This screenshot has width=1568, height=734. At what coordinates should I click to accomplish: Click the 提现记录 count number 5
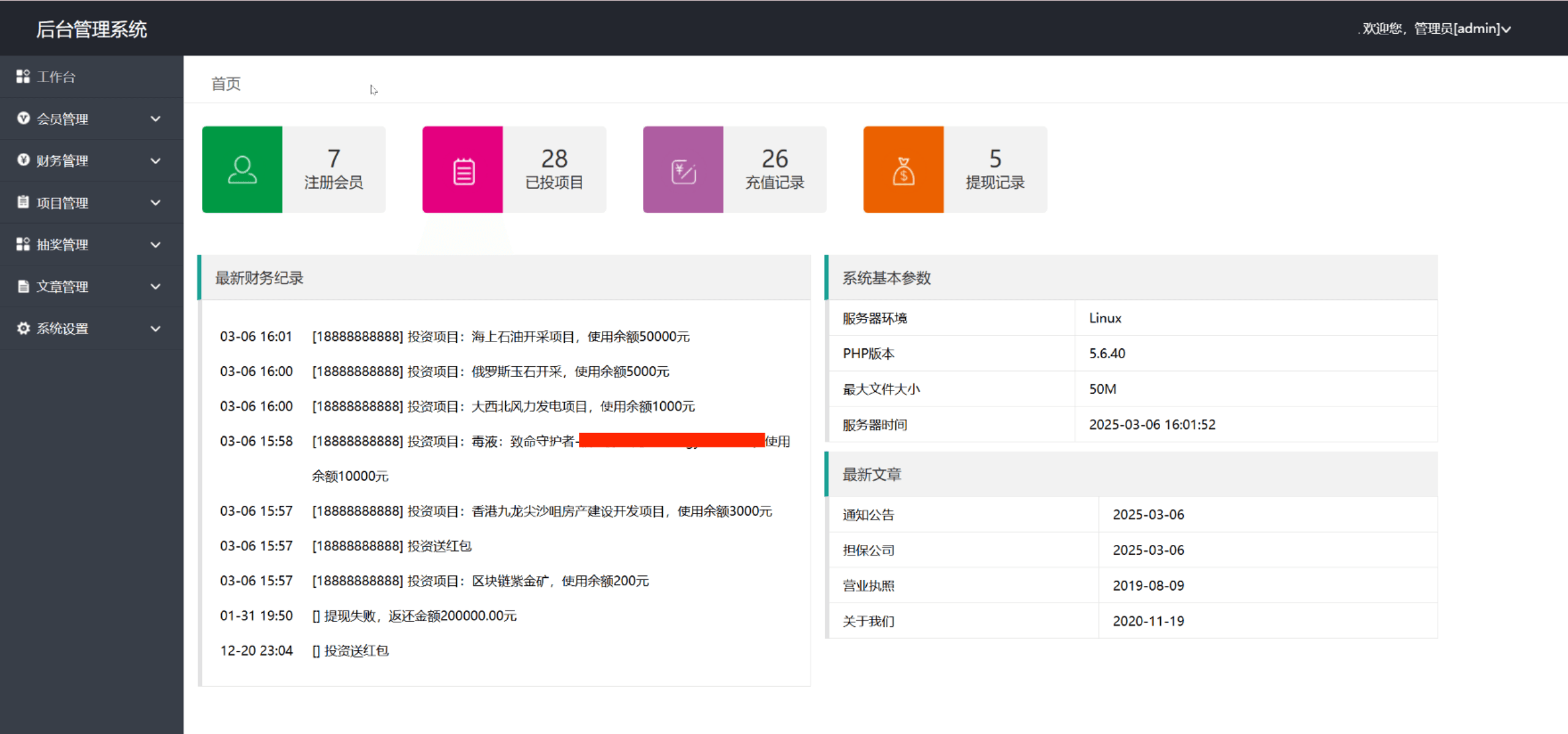995,159
